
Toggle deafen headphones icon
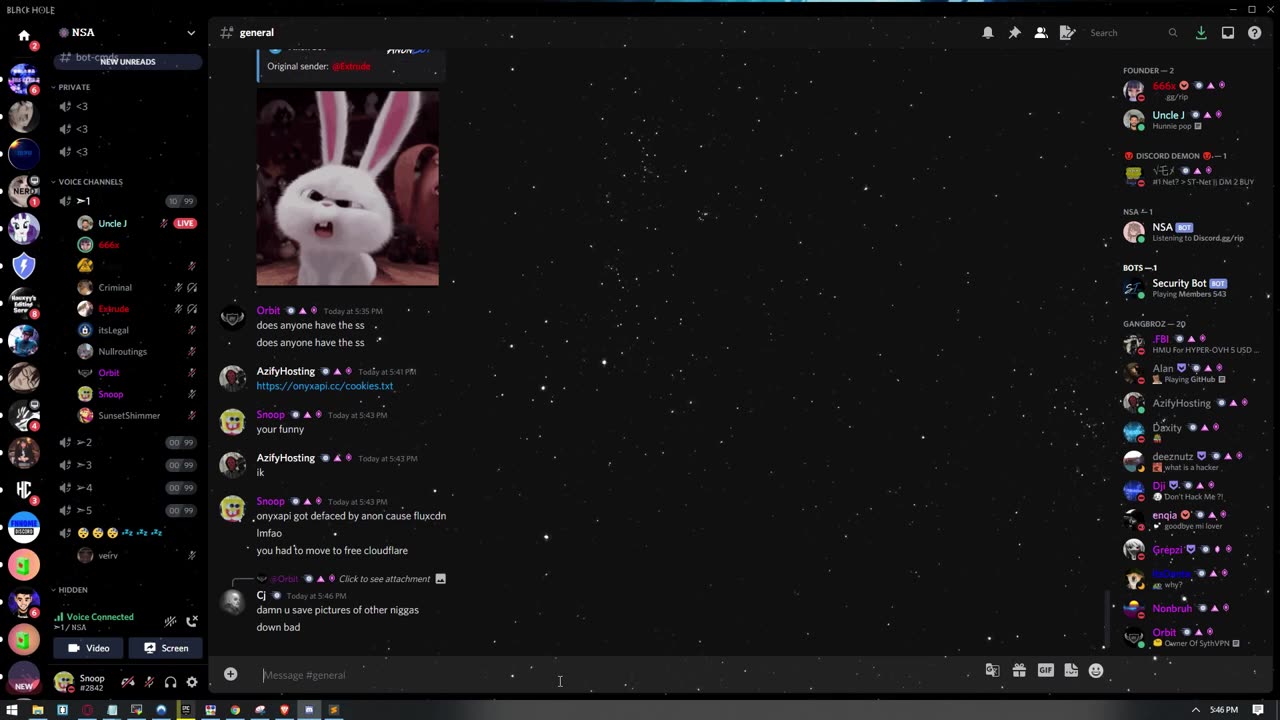[170, 682]
